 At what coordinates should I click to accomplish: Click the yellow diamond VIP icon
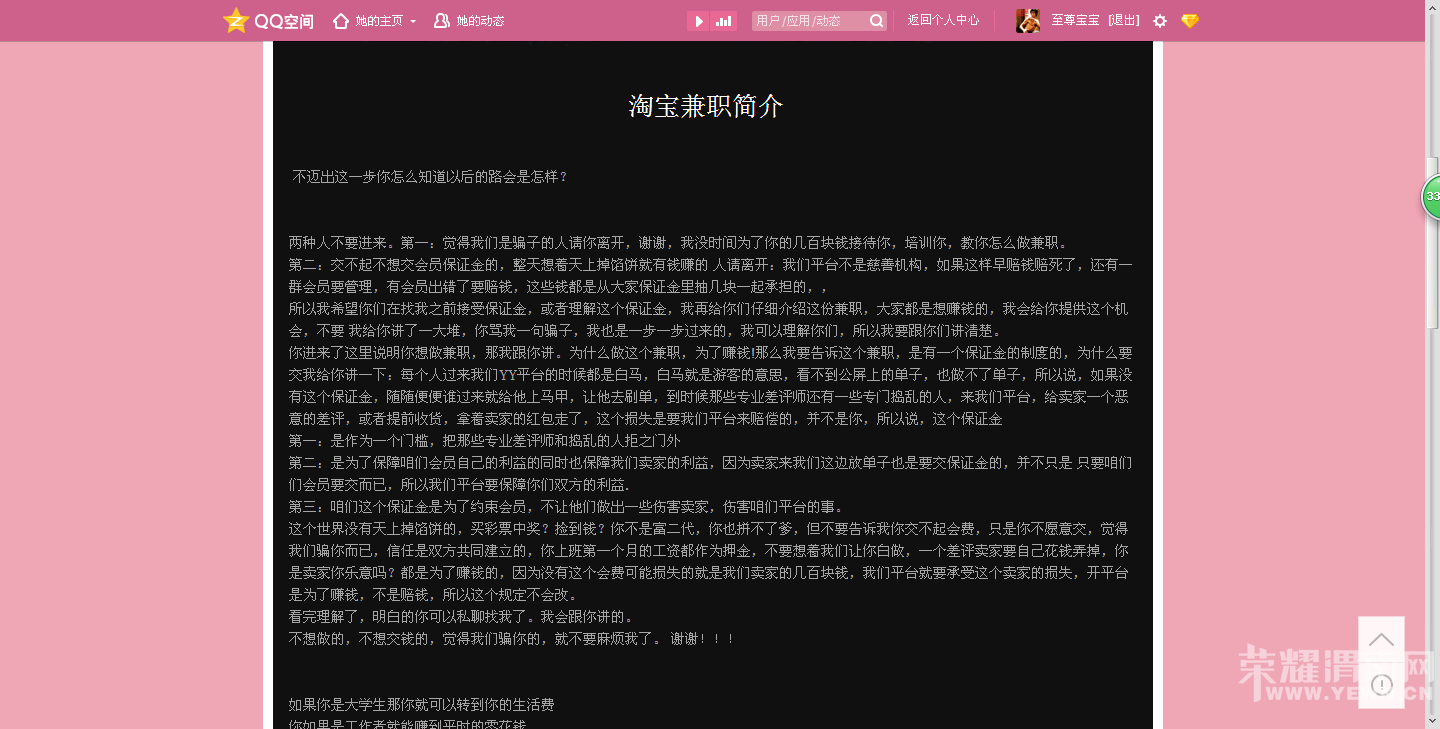click(1190, 20)
